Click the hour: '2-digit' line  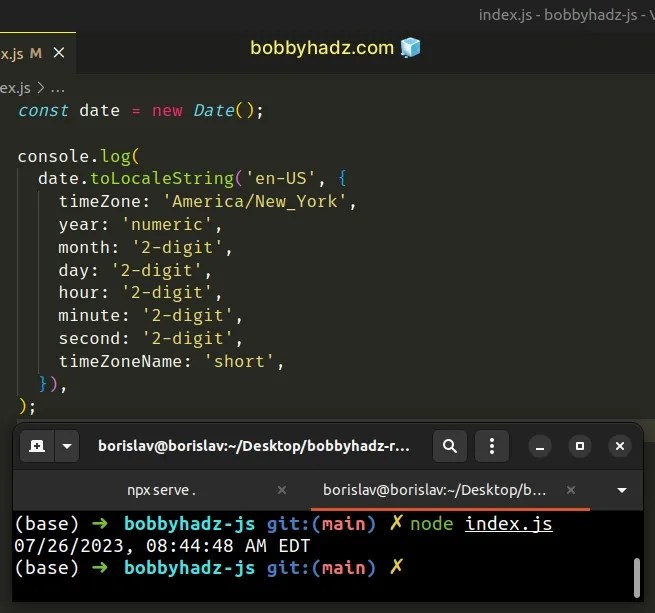pyautogui.click(x=140, y=293)
